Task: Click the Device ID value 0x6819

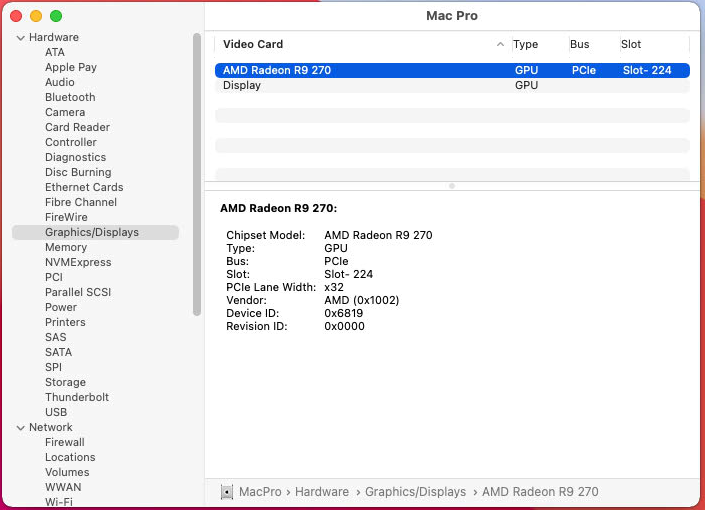Action: click(344, 313)
